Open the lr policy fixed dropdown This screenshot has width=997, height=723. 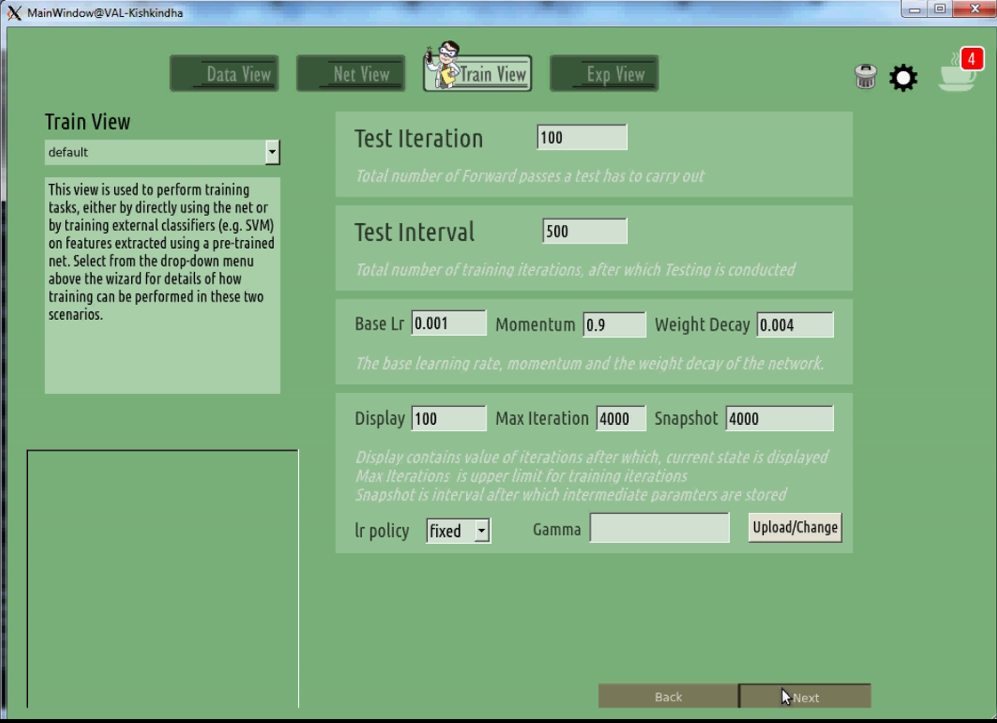click(x=458, y=530)
